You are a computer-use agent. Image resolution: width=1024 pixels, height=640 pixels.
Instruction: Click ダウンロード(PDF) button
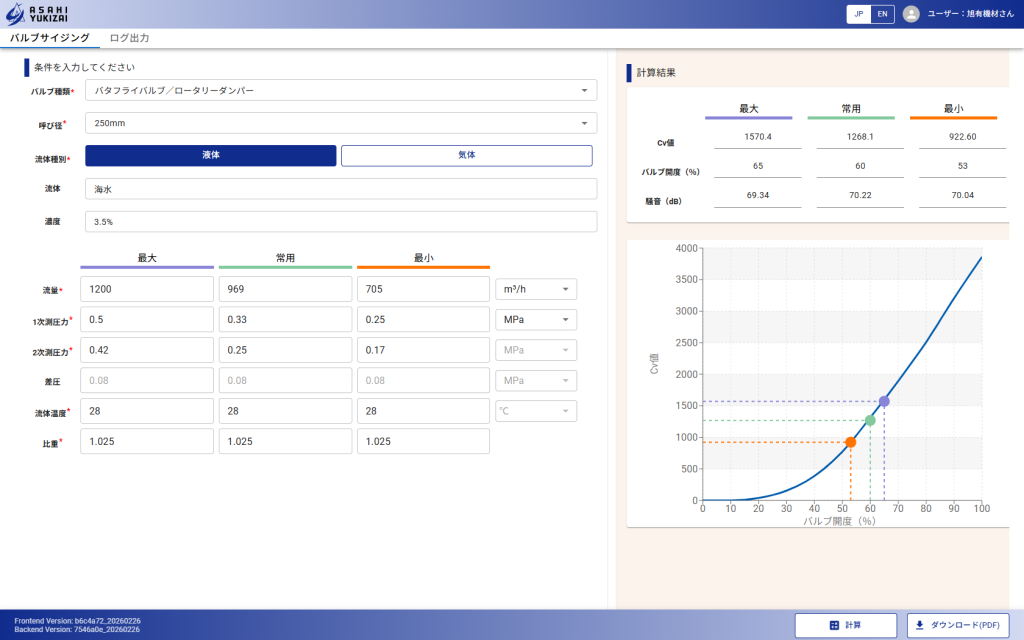pyautogui.click(x=957, y=625)
